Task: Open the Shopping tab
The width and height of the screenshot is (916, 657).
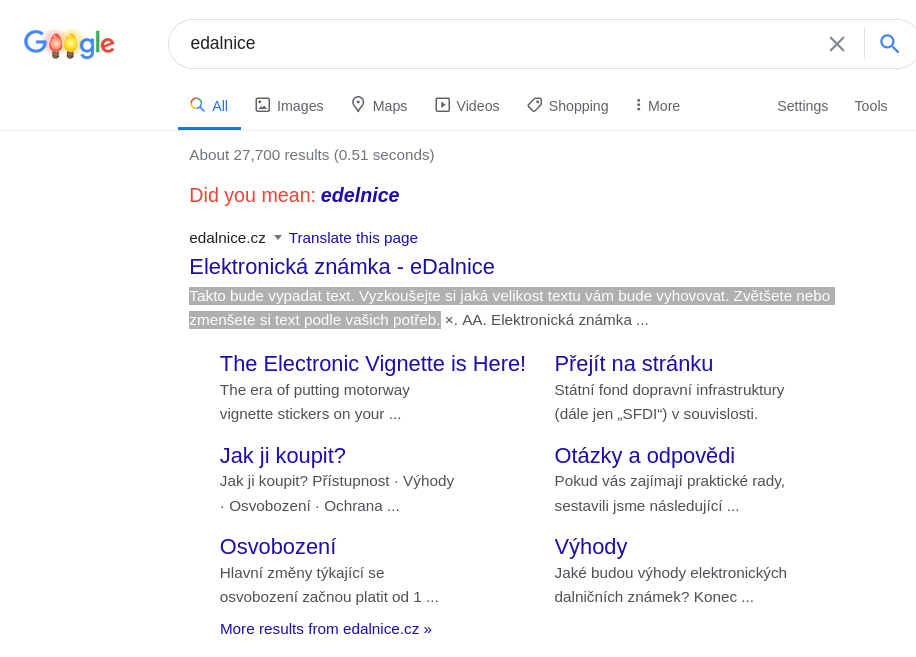Action: pos(568,106)
